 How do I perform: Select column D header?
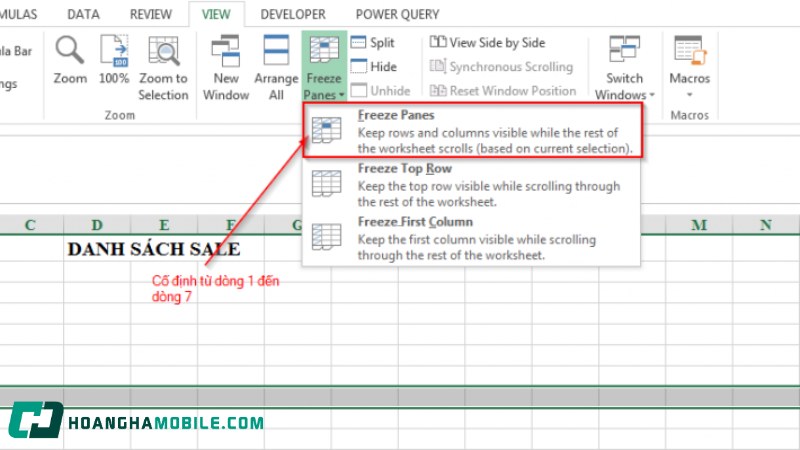coord(97,224)
